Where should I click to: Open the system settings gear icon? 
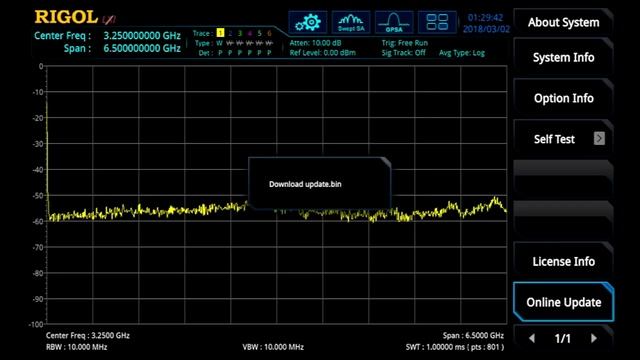[308, 22]
